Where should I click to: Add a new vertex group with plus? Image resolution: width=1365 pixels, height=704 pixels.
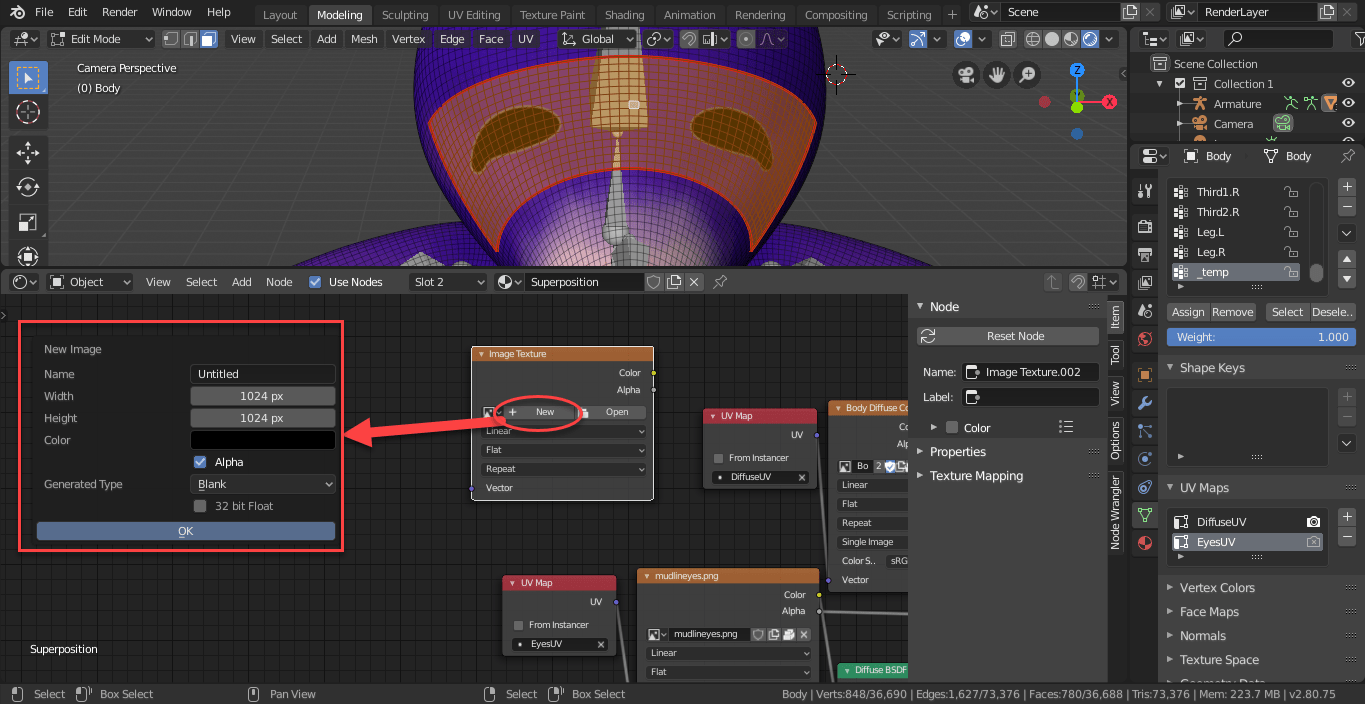1347,187
